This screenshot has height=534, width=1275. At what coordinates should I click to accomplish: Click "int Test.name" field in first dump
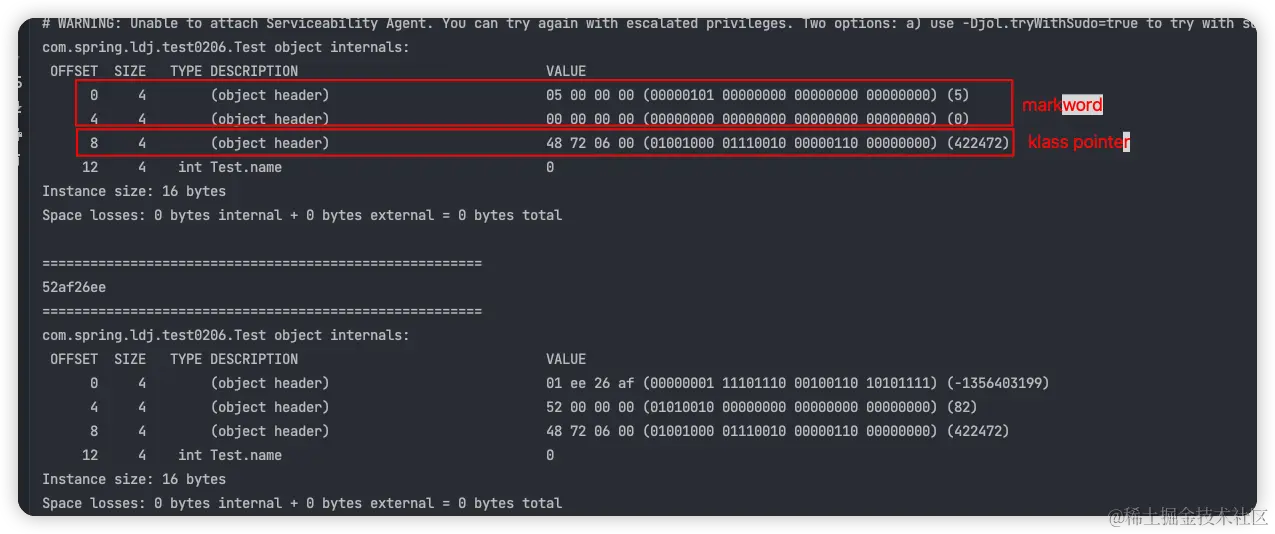[230, 167]
